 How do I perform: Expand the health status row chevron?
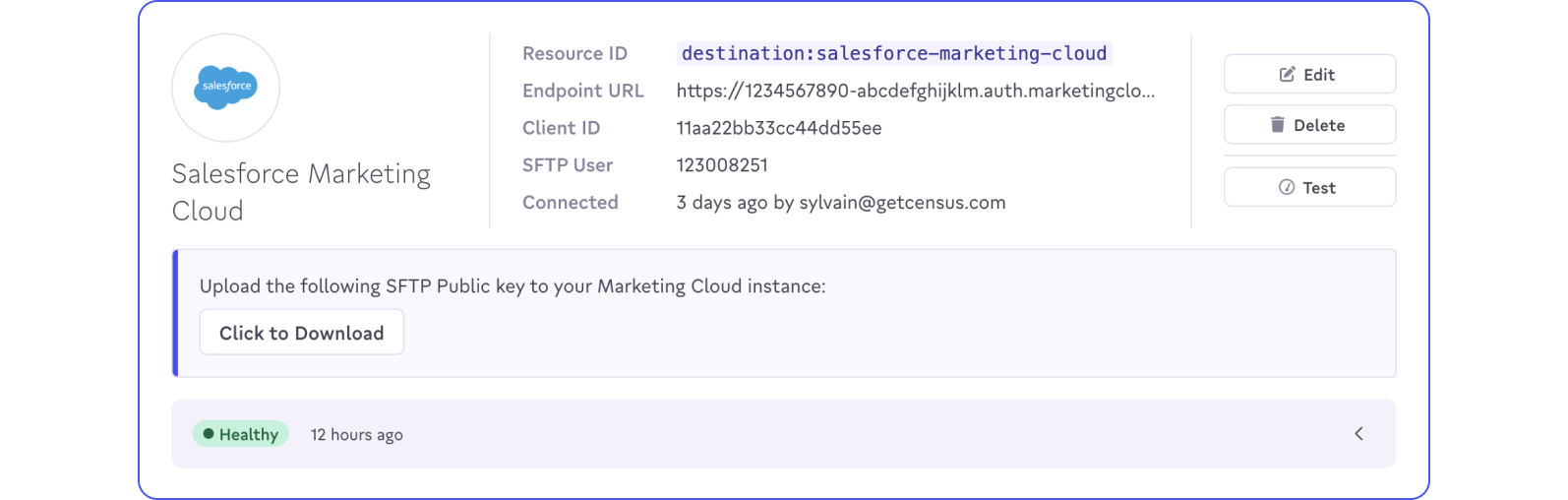click(x=1358, y=434)
